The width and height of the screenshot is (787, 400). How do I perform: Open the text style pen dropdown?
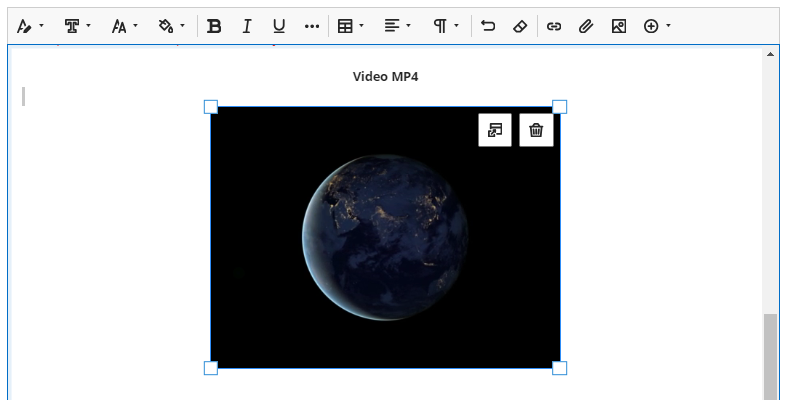pyautogui.click(x=30, y=27)
